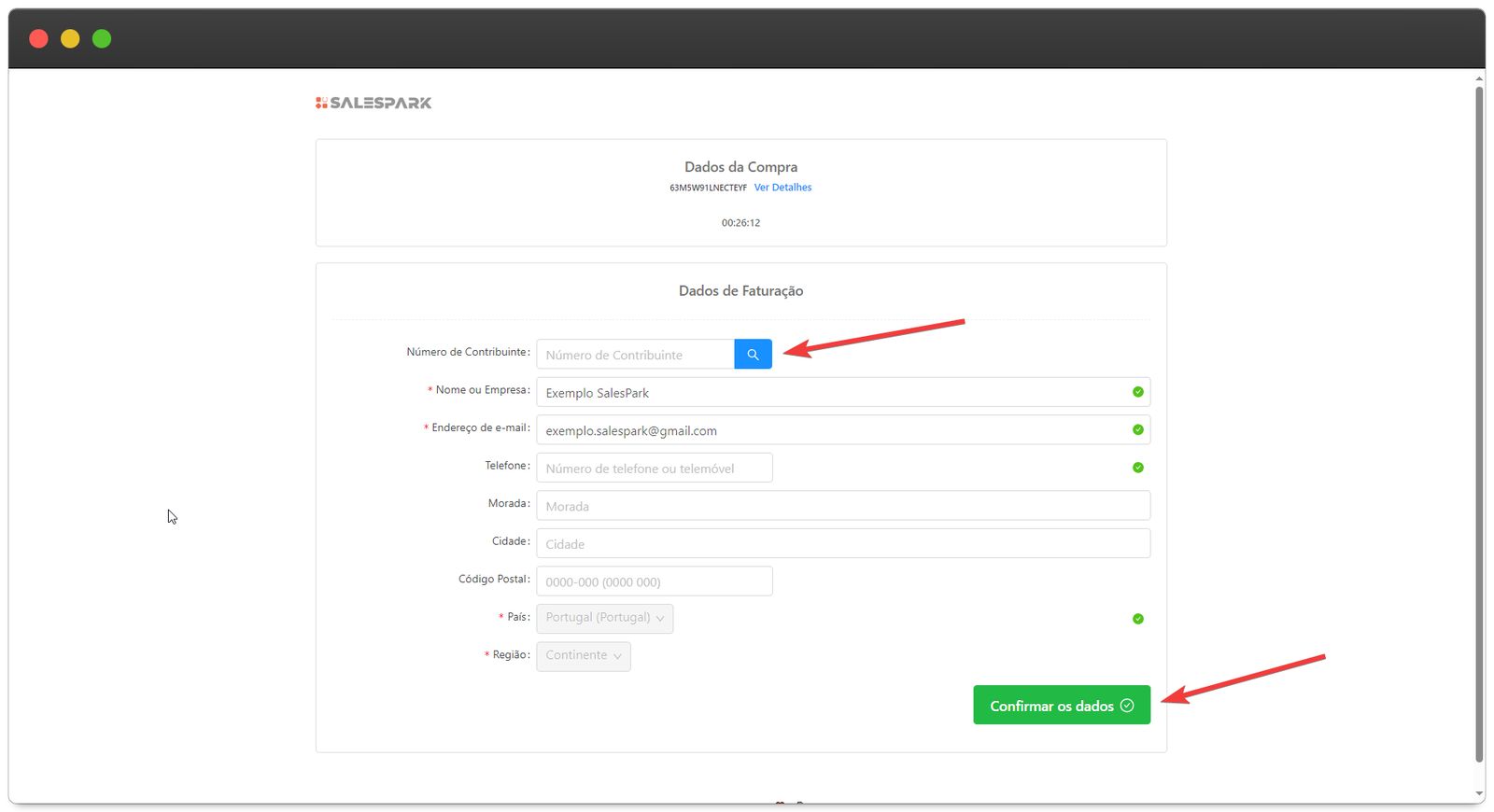1494x812 pixels.
Task: Click green checkmark in the País row
Action: click(x=1137, y=619)
